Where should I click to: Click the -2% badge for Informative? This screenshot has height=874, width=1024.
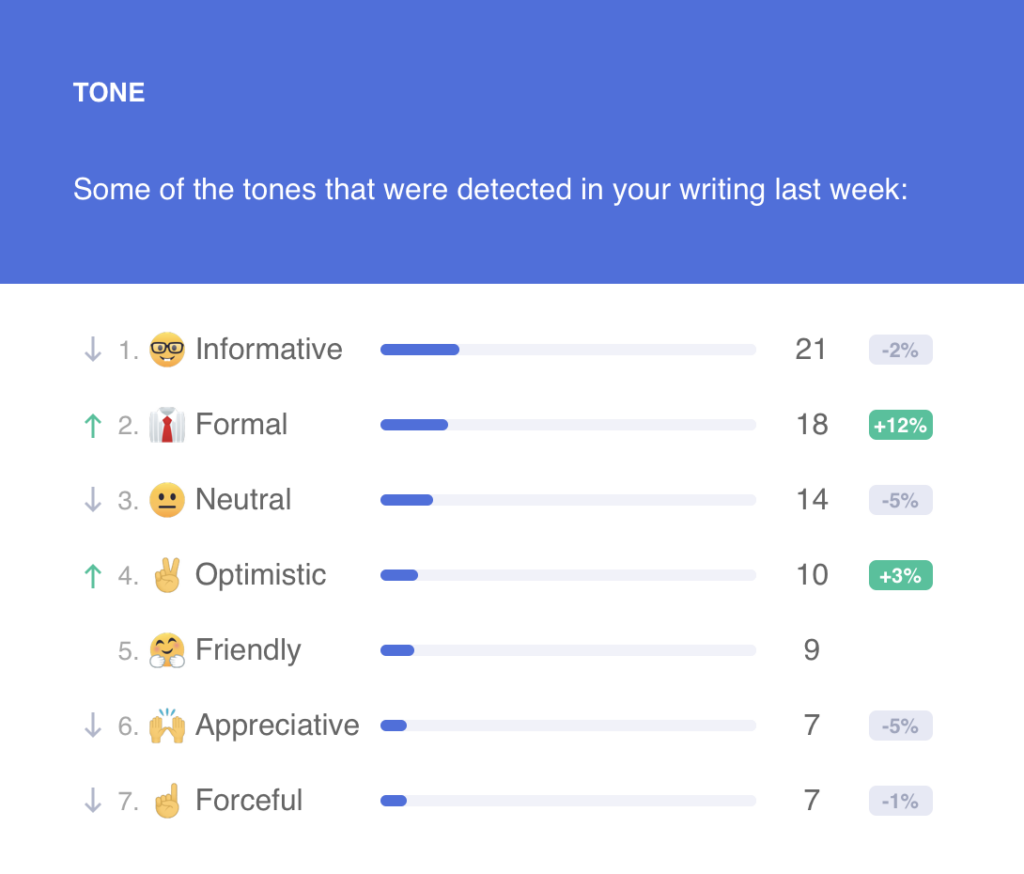(x=901, y=349)
